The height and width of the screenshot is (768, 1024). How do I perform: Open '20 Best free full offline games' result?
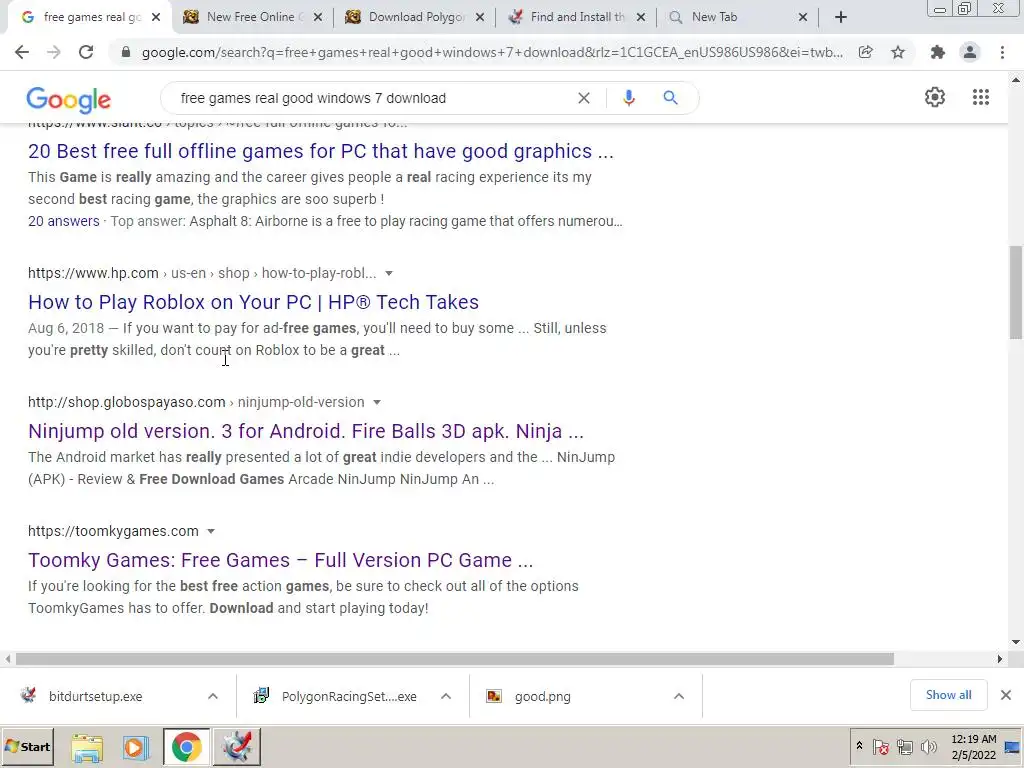click(x=321, y=152)
